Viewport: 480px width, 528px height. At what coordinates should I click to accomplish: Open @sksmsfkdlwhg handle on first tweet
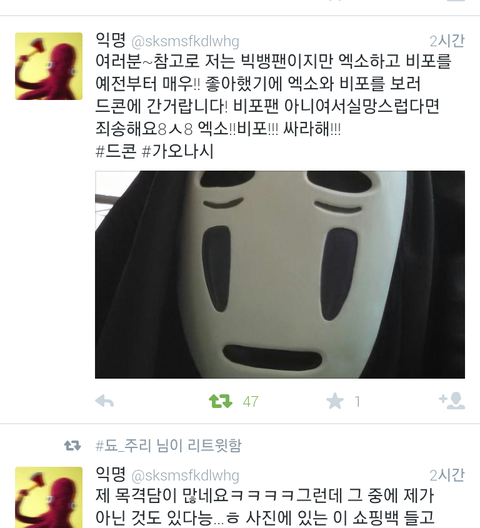pyautogui.click(x=185, y=42)
